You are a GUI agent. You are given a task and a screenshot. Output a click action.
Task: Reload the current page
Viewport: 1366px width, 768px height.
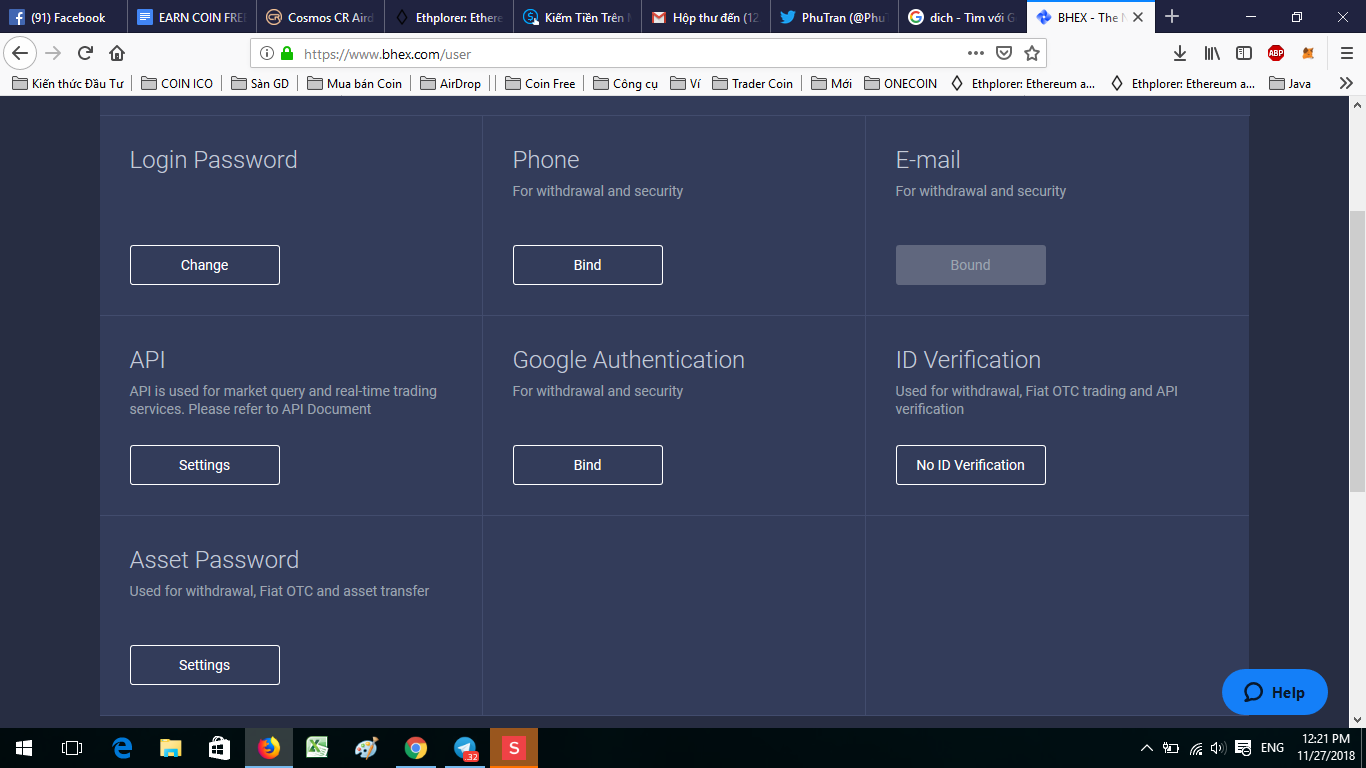pyautogui.click(x=86, y=53)
